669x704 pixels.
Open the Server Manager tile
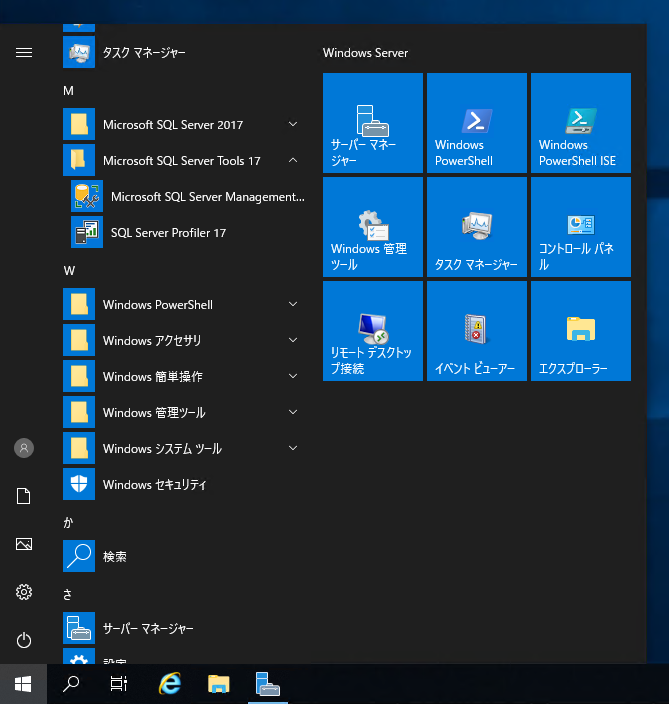pos(372,123)
